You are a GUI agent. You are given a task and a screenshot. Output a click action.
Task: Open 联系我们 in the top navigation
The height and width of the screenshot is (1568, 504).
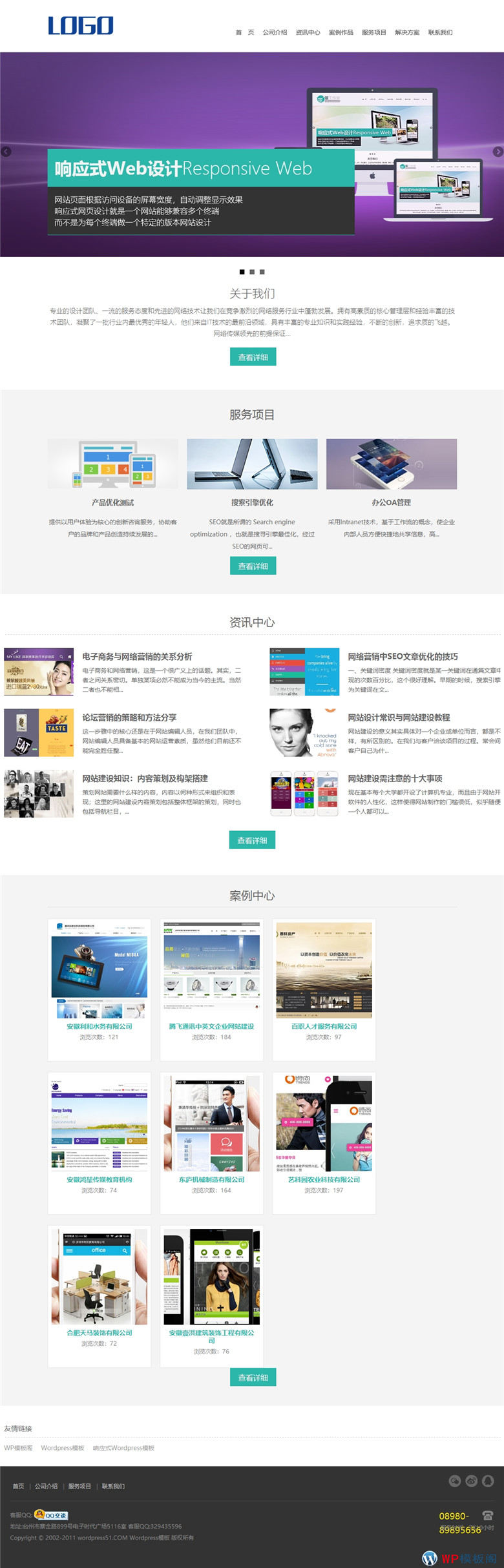(x=440, y=32)
